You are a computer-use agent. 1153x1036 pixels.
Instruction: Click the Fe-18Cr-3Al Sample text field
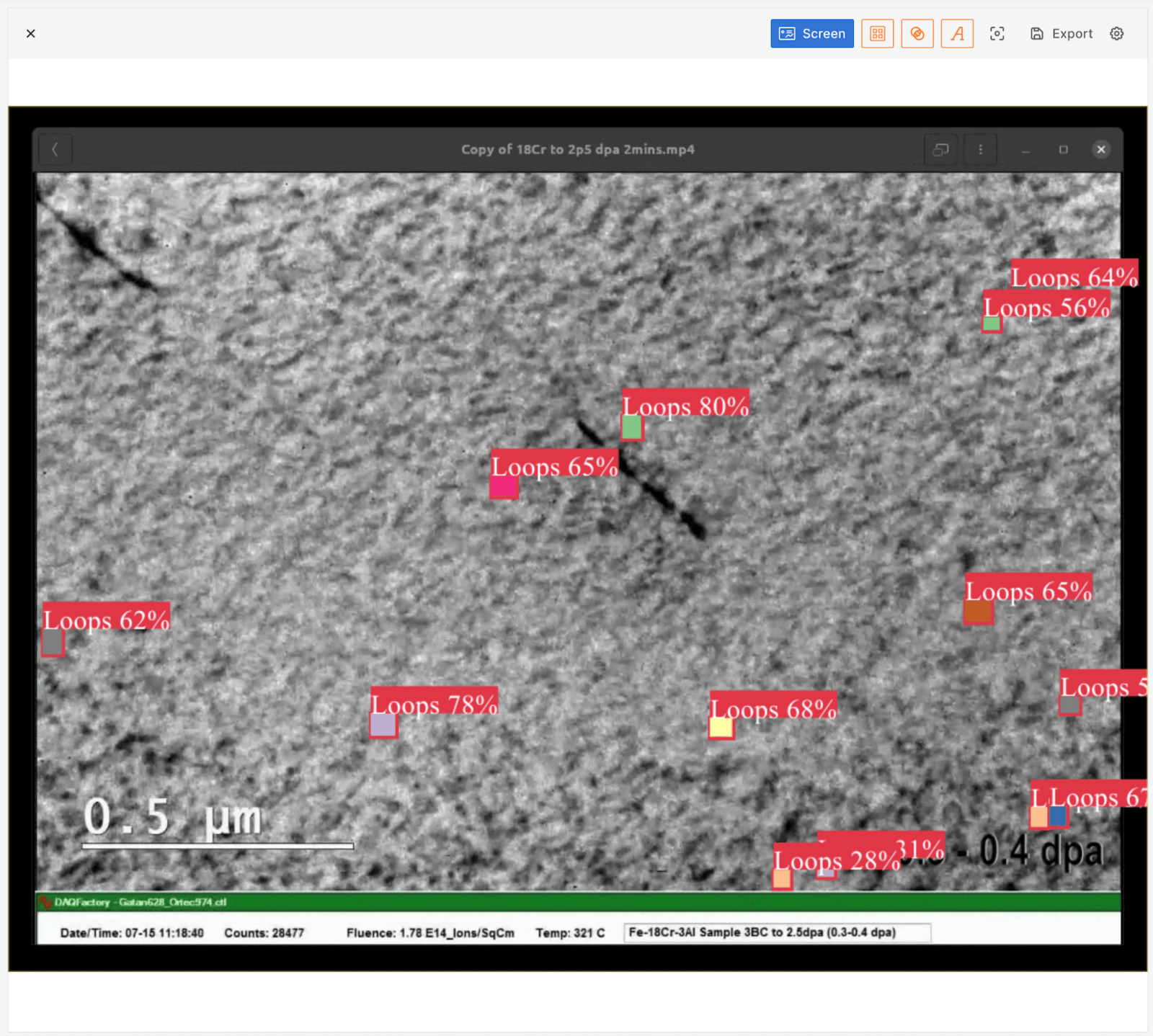[x=776, y=932]
